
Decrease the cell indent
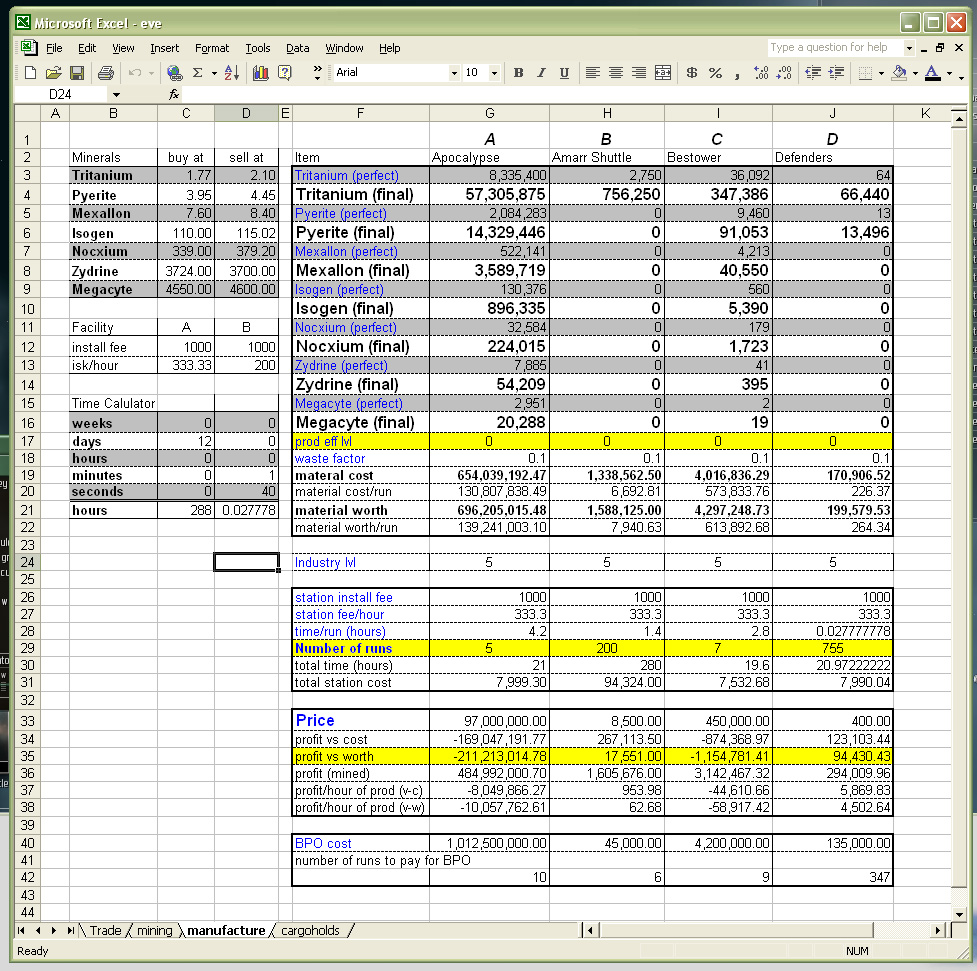(813, 73)
